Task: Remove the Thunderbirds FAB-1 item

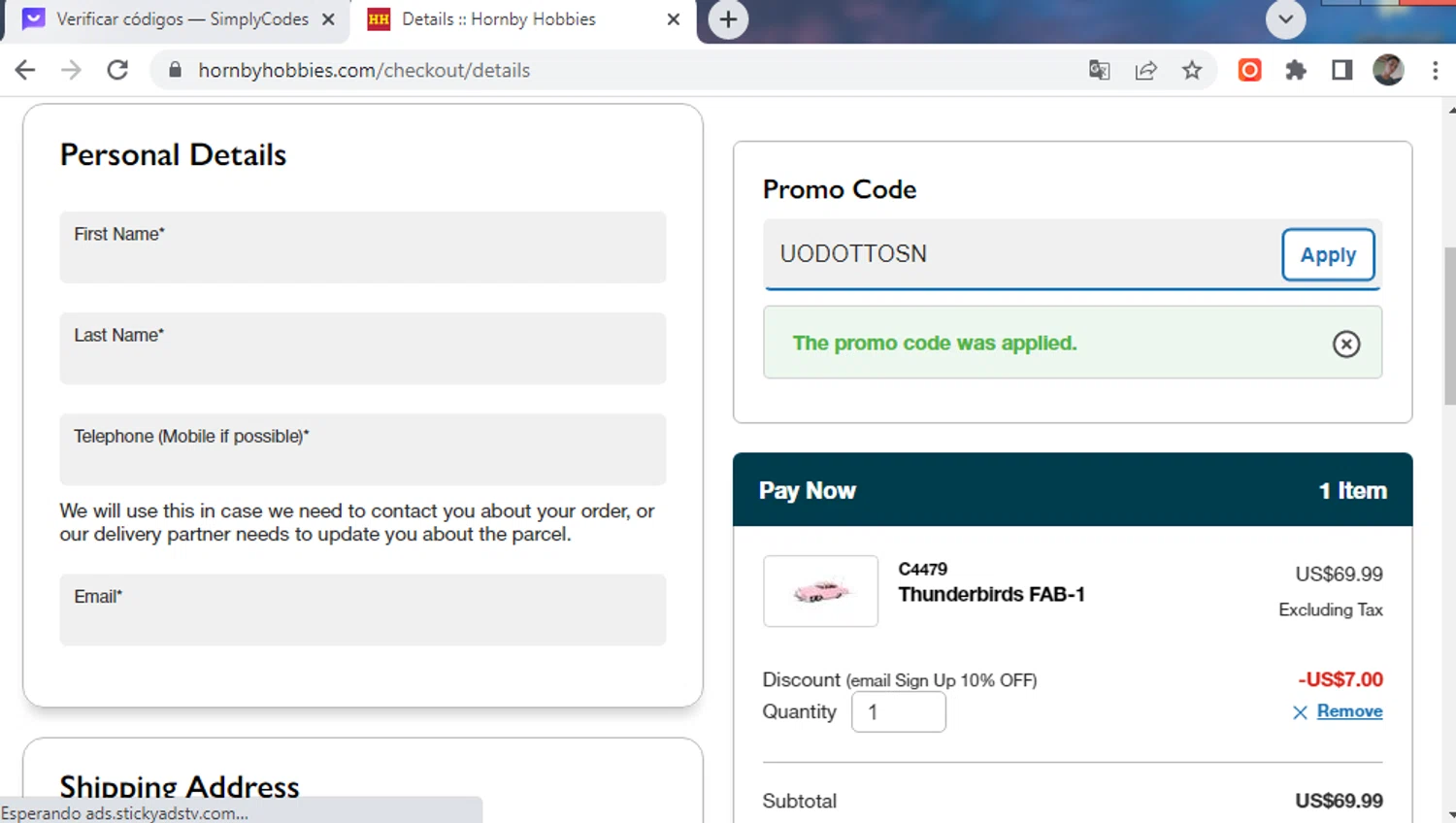Action: 1348,711
